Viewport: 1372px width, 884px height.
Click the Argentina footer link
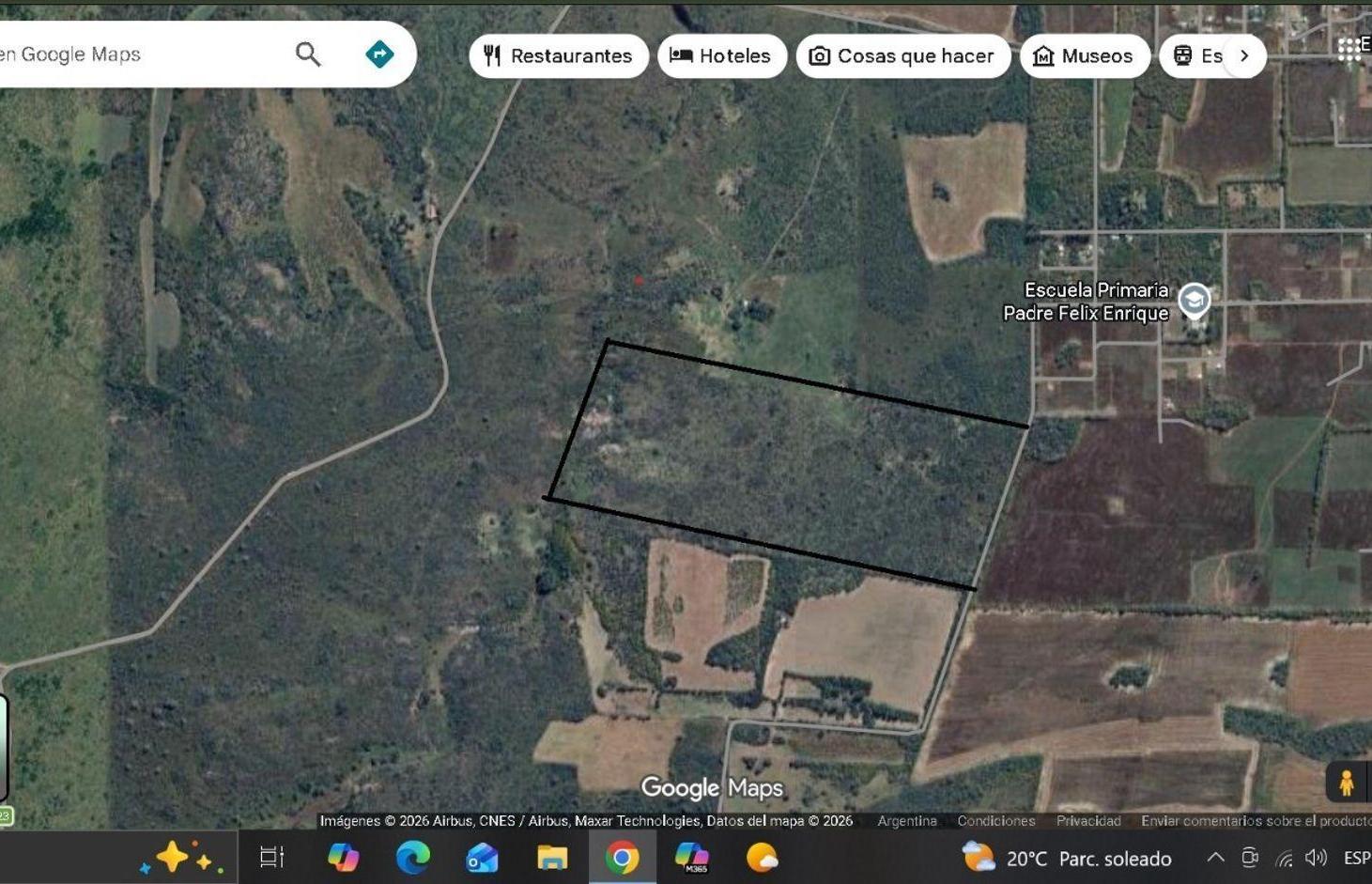[907, 821]
